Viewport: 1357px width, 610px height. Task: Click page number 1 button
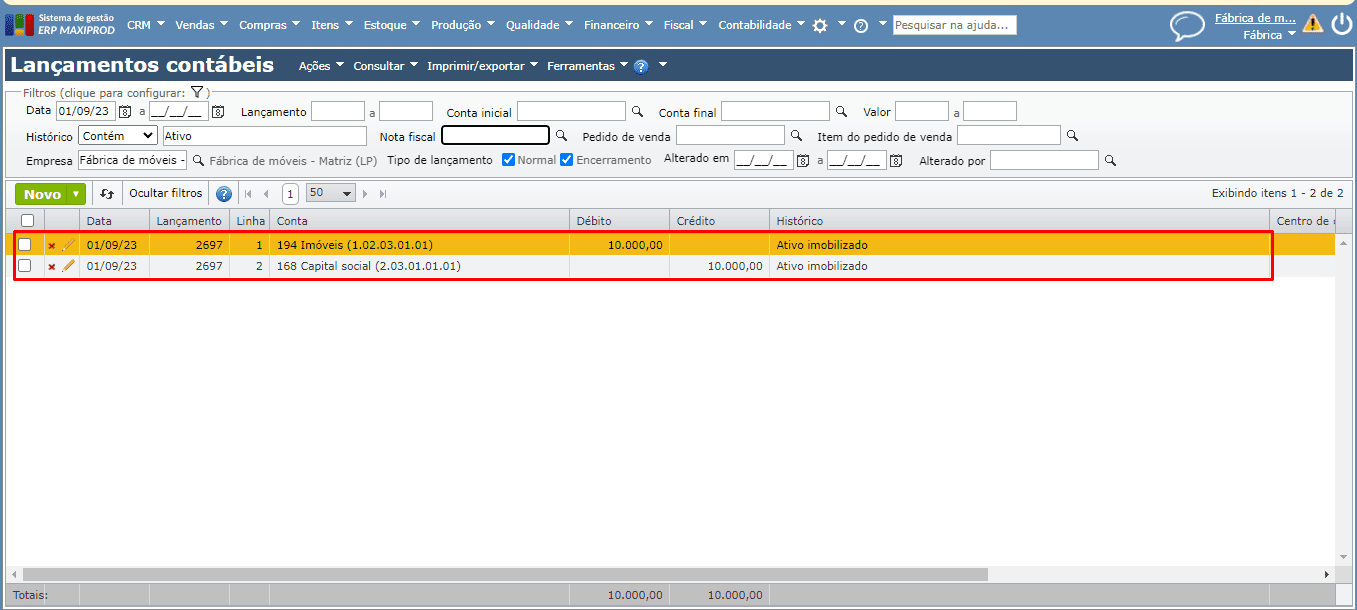coord(290,194)
